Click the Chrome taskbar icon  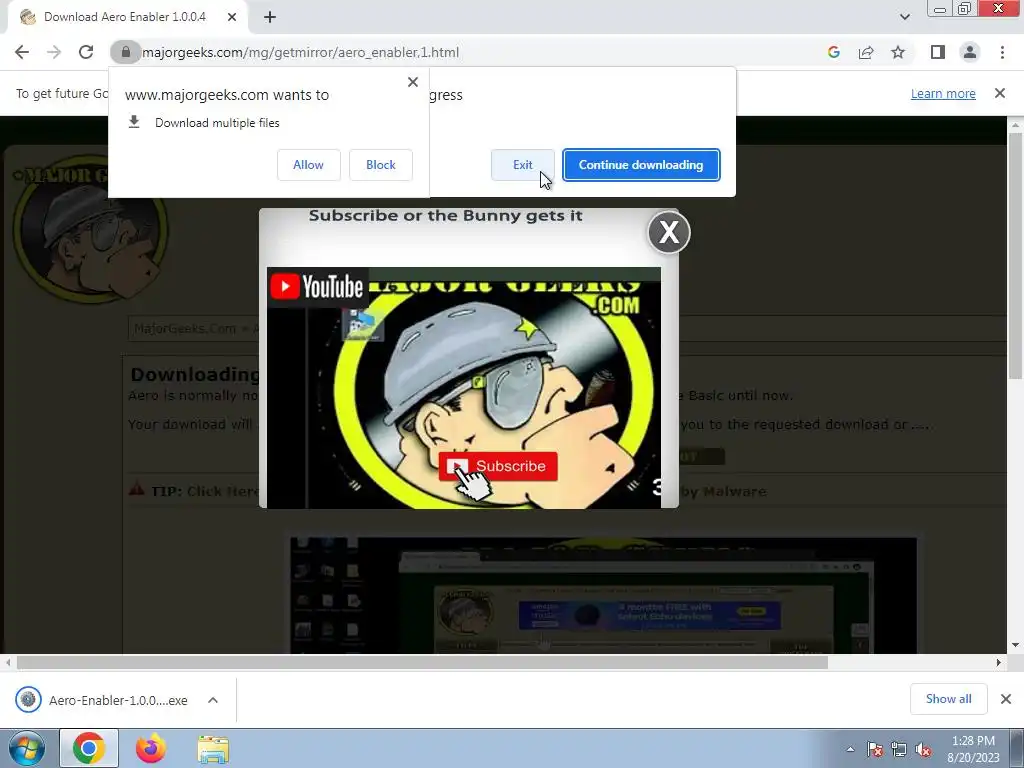(89, 748)
